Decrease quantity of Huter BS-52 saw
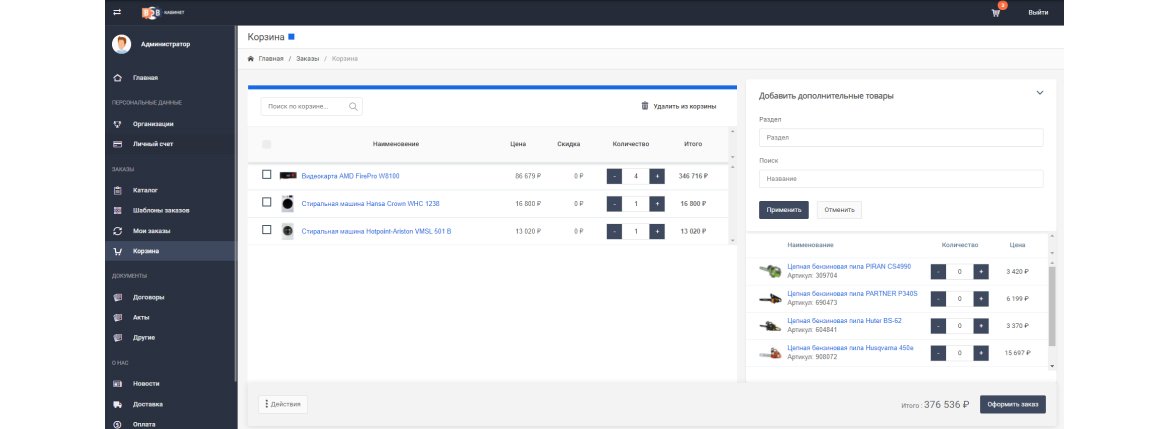Screen dimensions: 1170x429 (939, 325)
